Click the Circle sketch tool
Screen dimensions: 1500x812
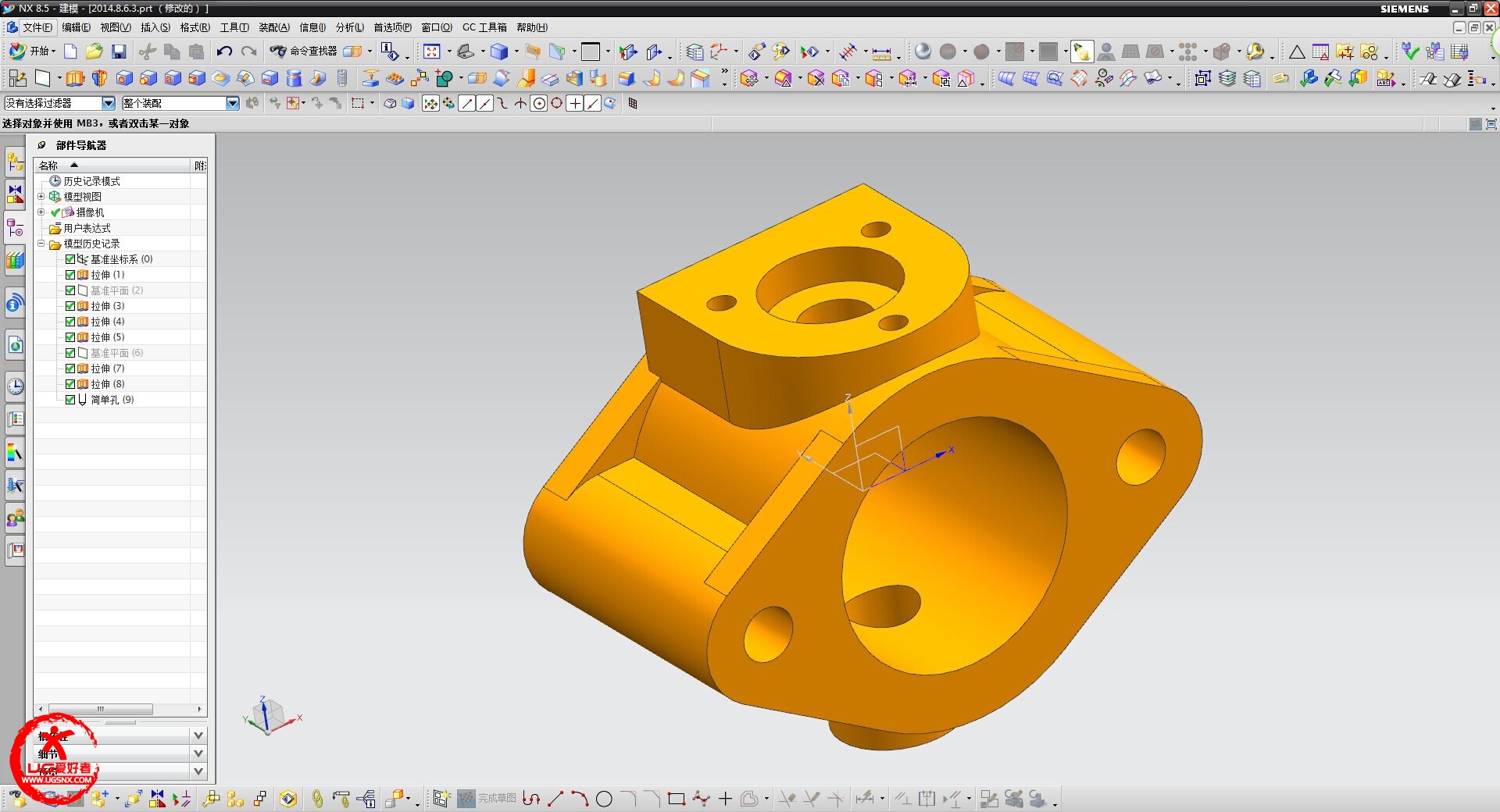604,799
